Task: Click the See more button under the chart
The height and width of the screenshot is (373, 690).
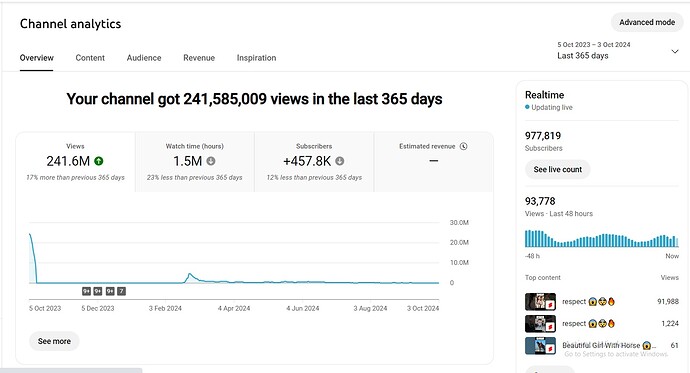Action: [54, 341]
